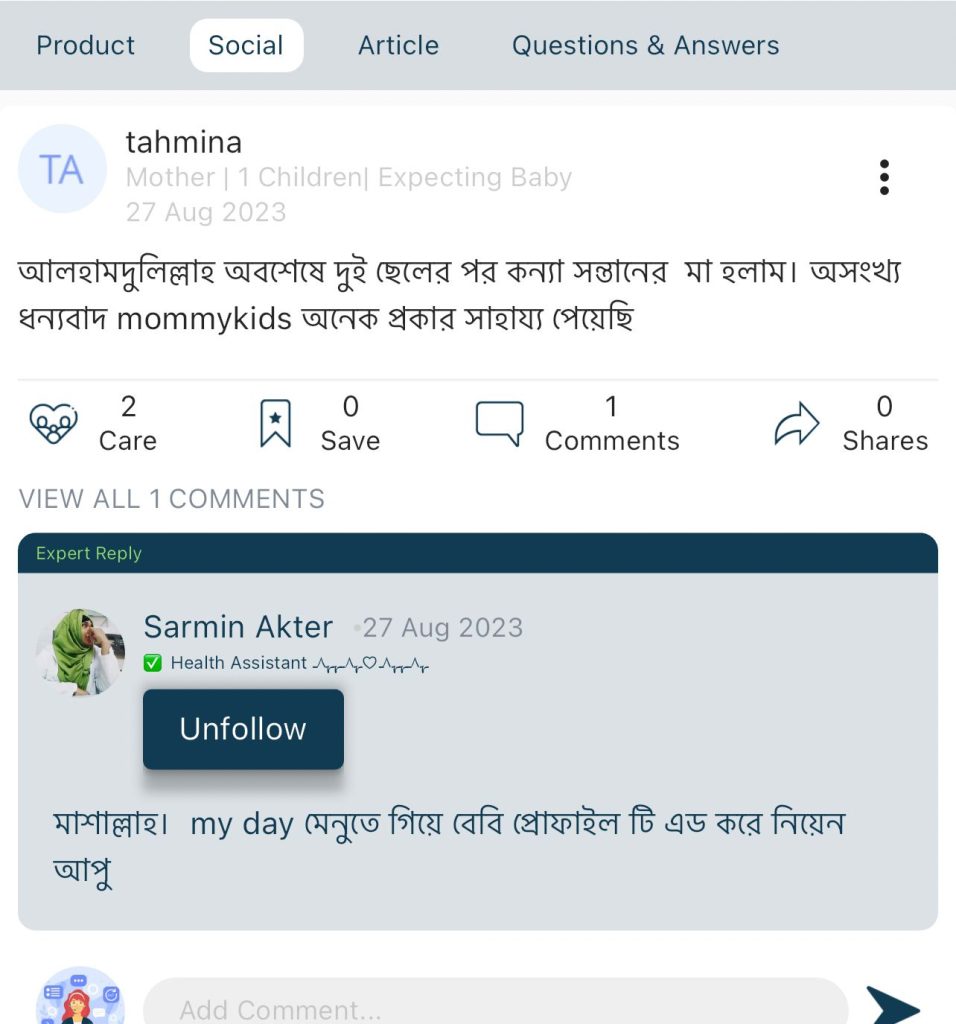Tap your avatar beside the comment box
The image size is (956, 1024).
tap(79, 998)
